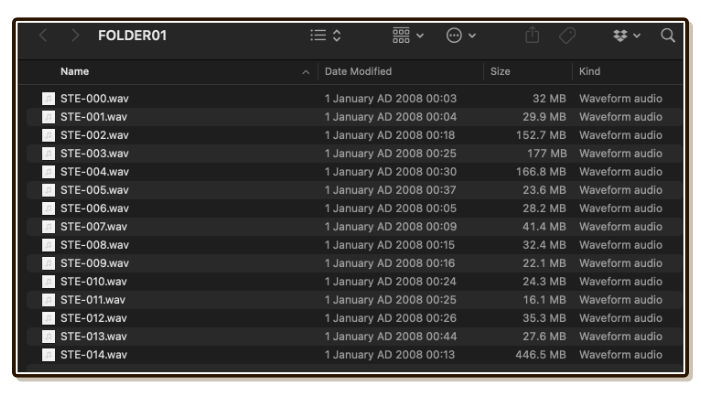Sort by the Kind column header

coord(589,71)
